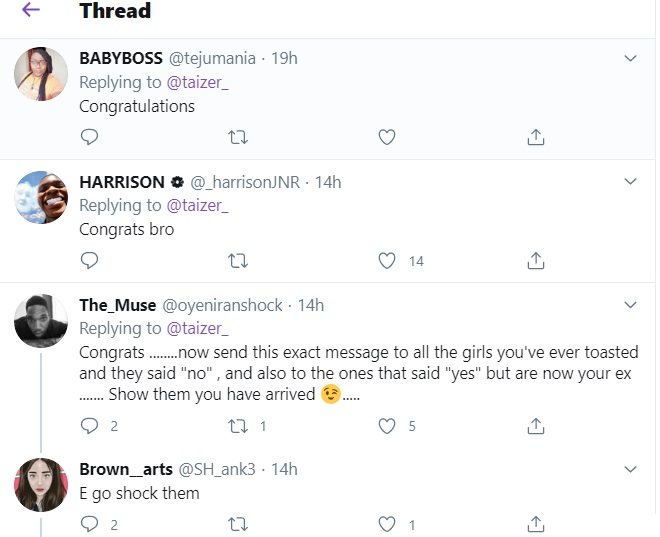Retweet The_Muse's tweet
The height and width of the screenshot is (537, 660).
(238, 426)
